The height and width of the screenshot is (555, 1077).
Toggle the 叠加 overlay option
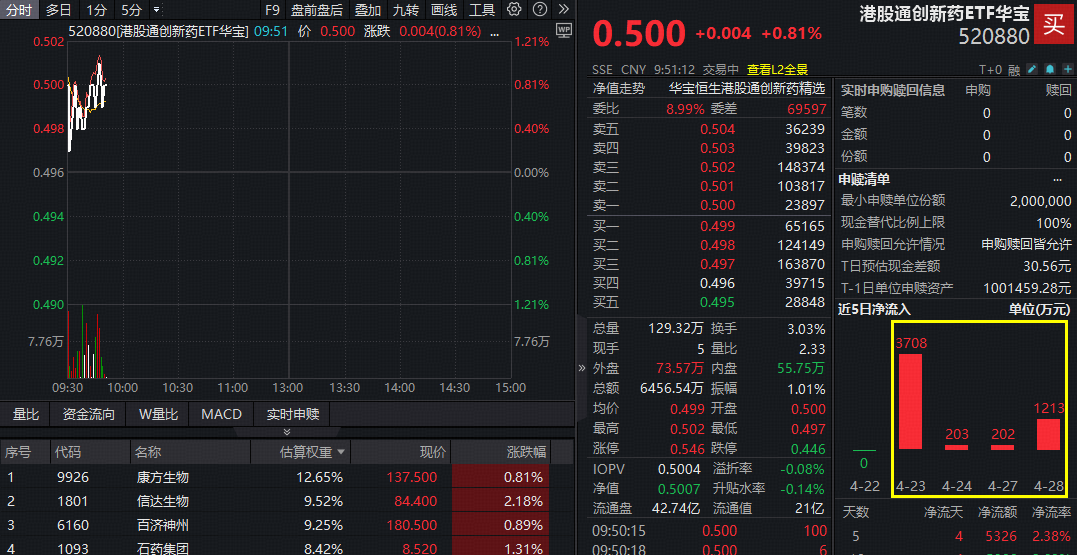(368, 10)
